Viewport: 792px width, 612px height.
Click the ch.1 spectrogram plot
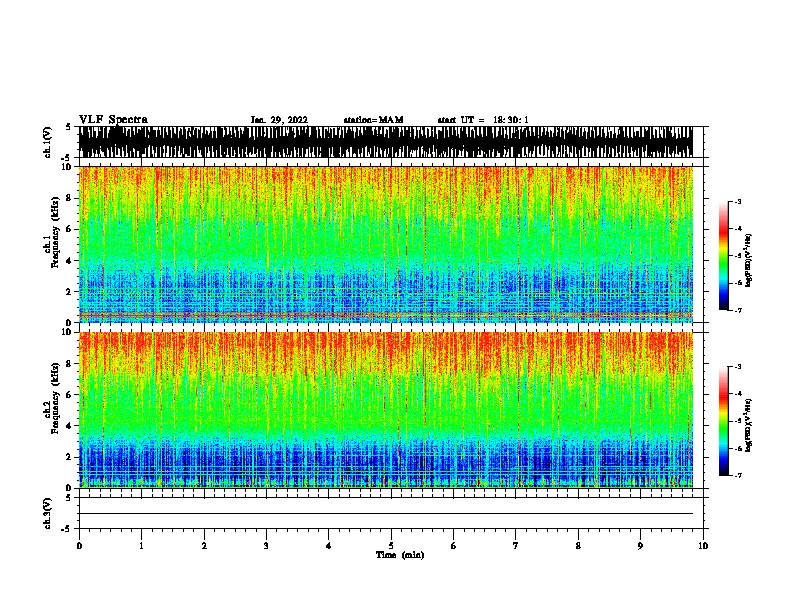[386, 244]
